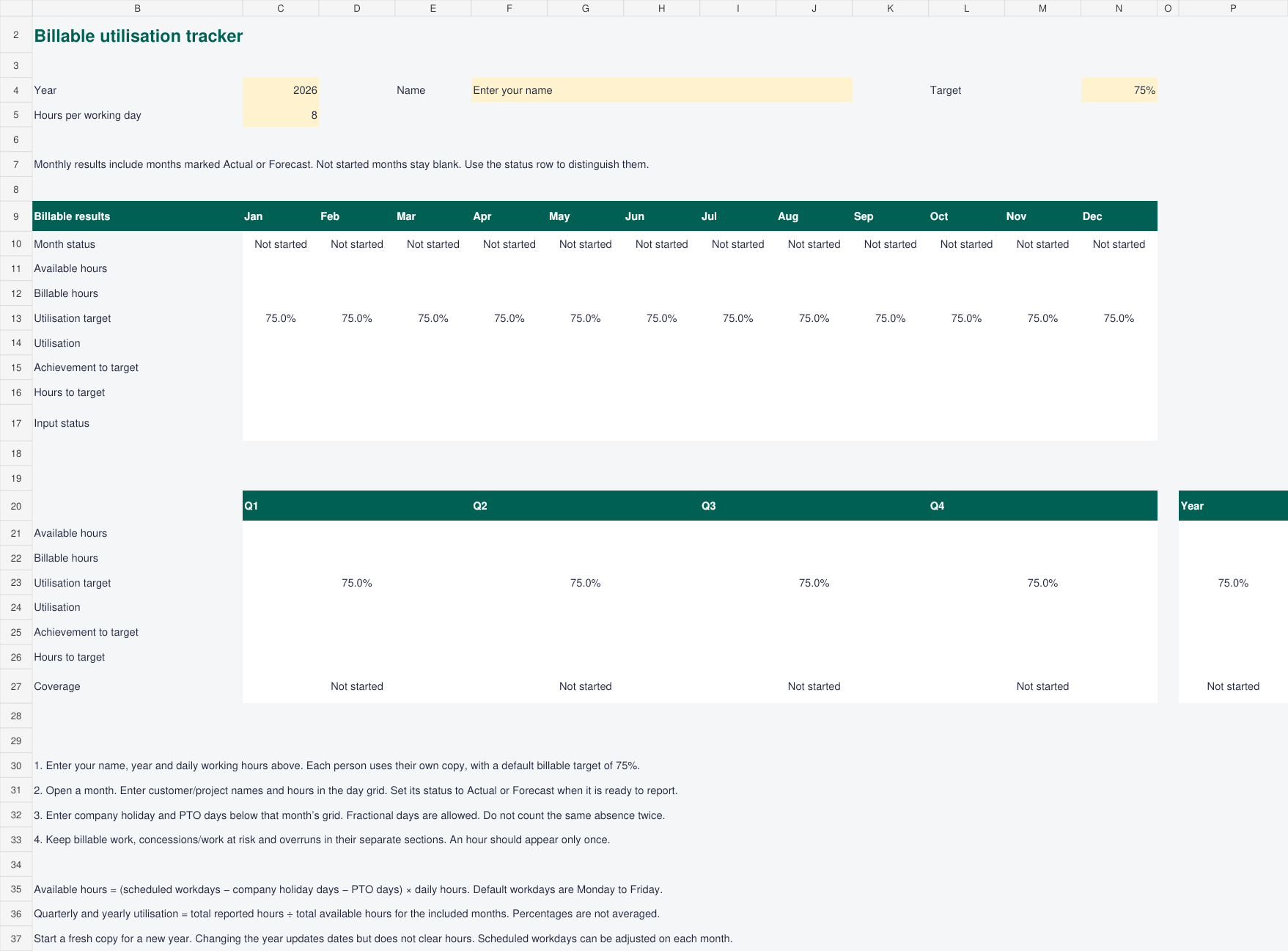Select column header P
The height and width of the screenshot is (951, 1288).
[x=1233, y=8]
